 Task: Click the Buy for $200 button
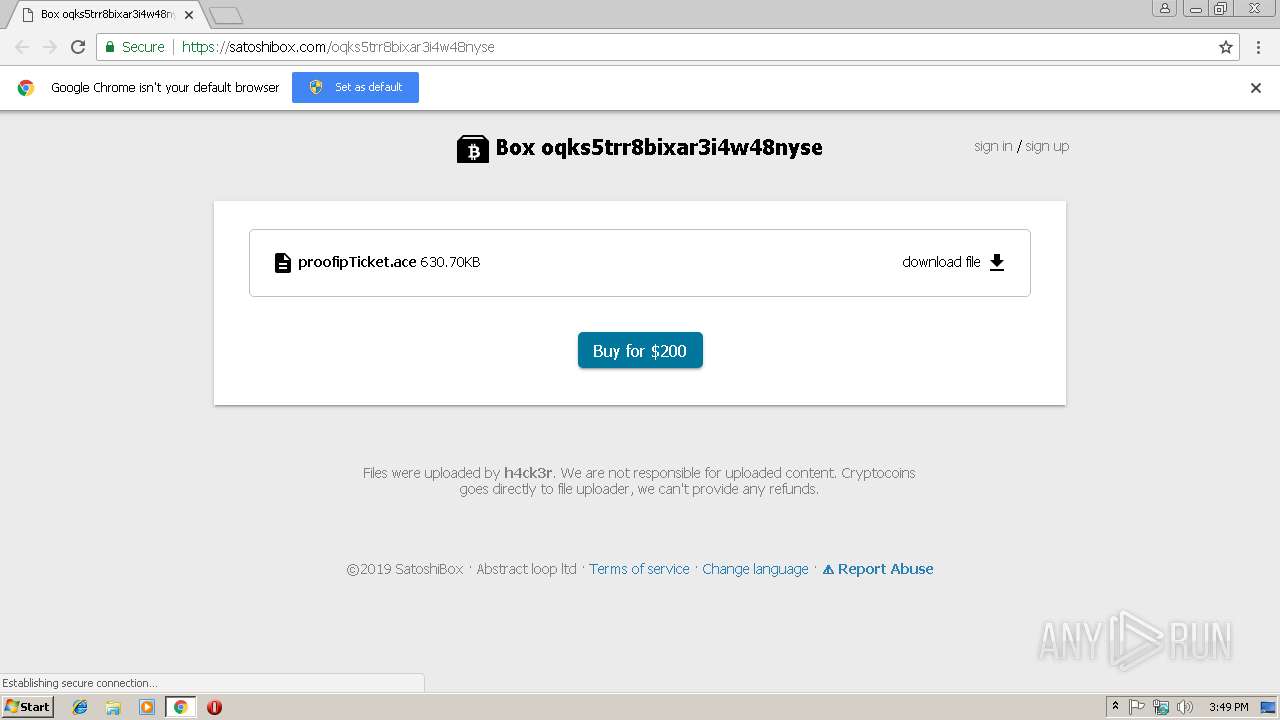tap(640, 350)
